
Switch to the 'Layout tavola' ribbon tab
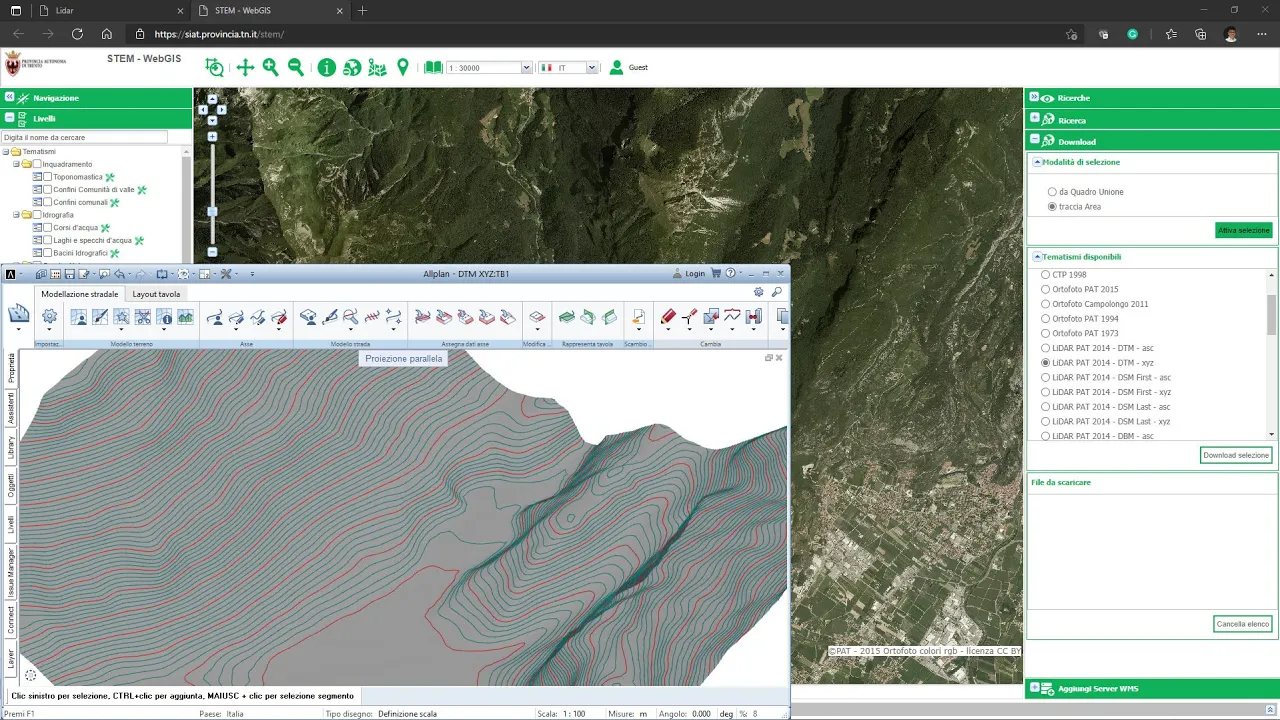coord(156,294)
